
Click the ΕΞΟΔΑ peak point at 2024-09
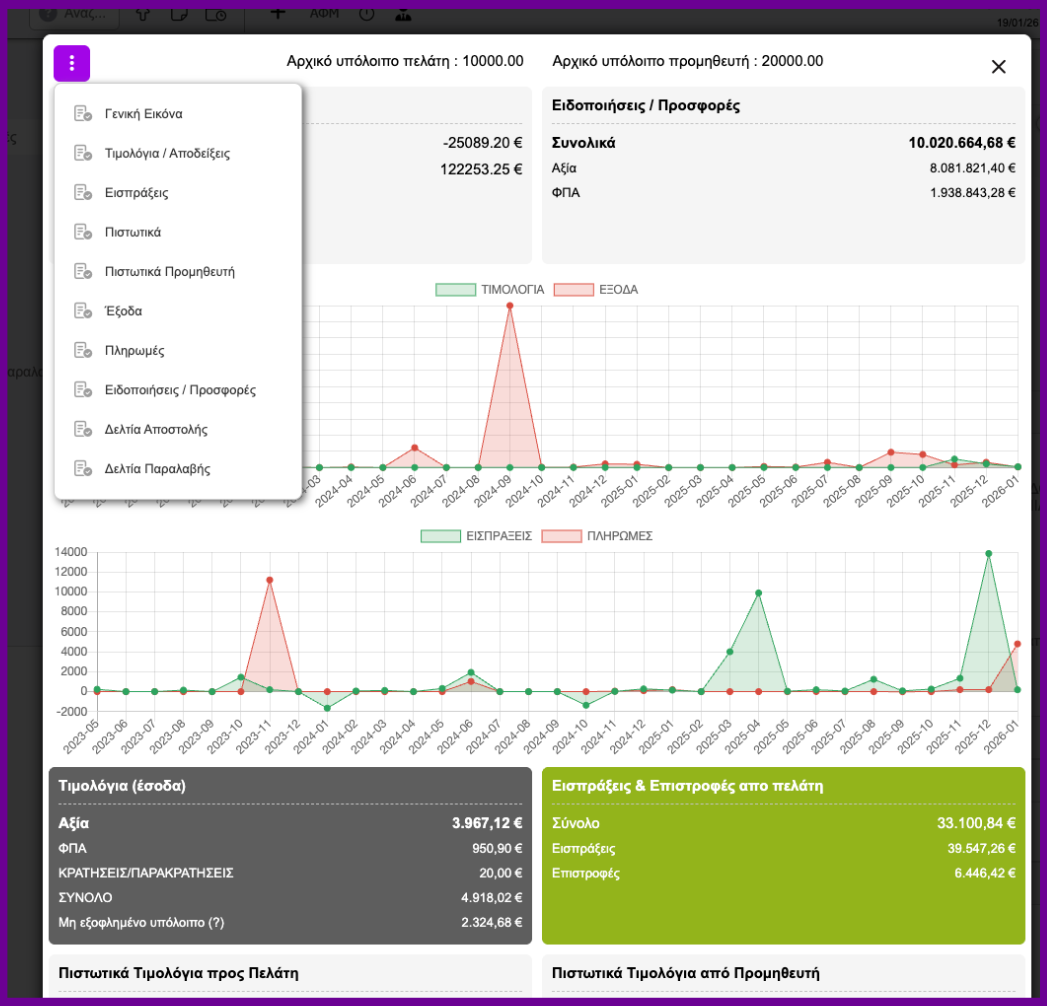pyautogui.click(x=510, y=306)
